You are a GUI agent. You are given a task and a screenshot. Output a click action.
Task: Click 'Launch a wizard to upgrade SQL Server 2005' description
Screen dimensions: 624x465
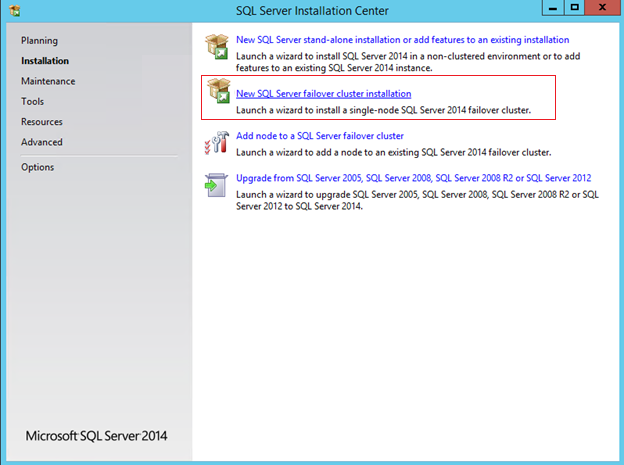coord(417,200)
